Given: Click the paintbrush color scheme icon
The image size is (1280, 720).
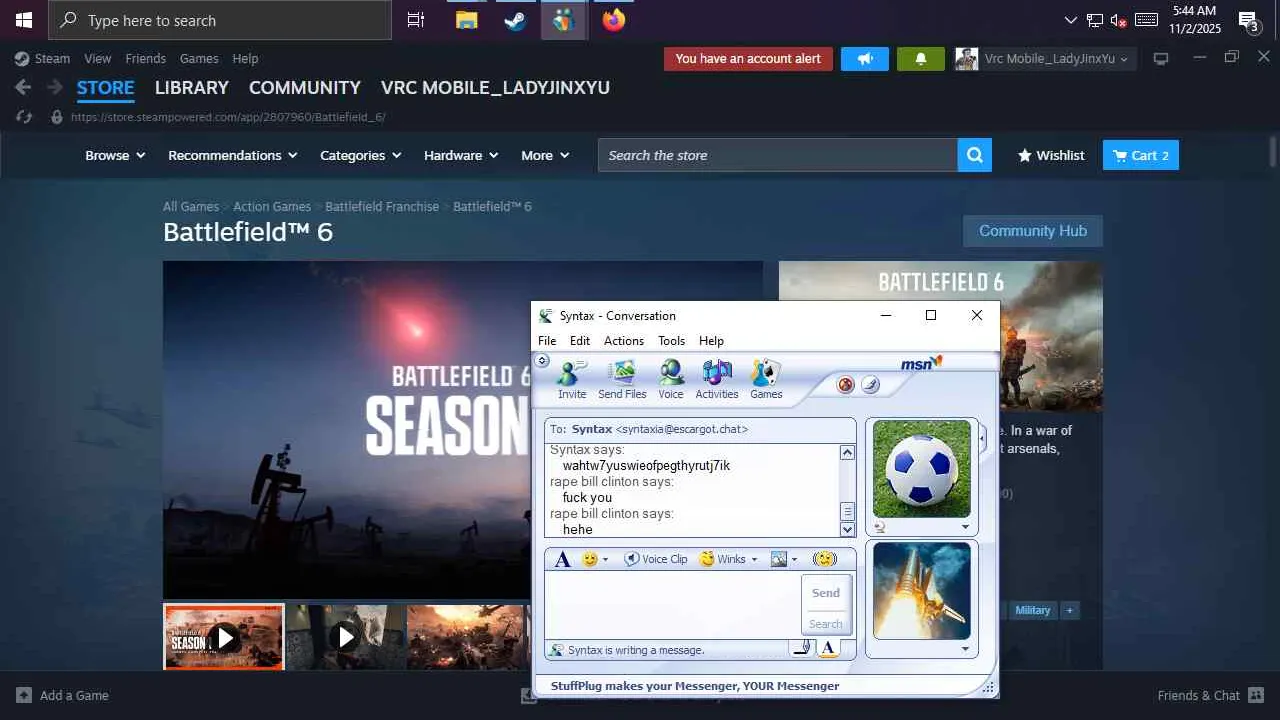Looking at the screenshot, I should point(870,385).
